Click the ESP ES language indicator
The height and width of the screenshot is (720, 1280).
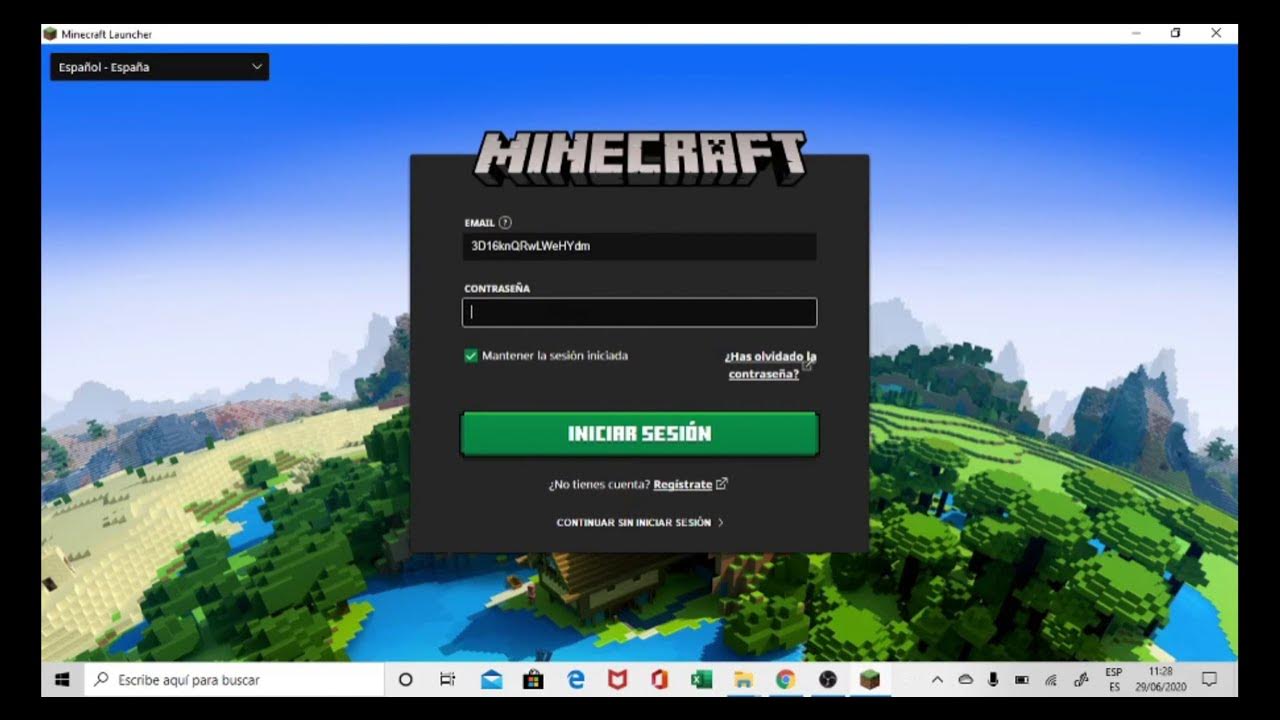pos(1114,680)
